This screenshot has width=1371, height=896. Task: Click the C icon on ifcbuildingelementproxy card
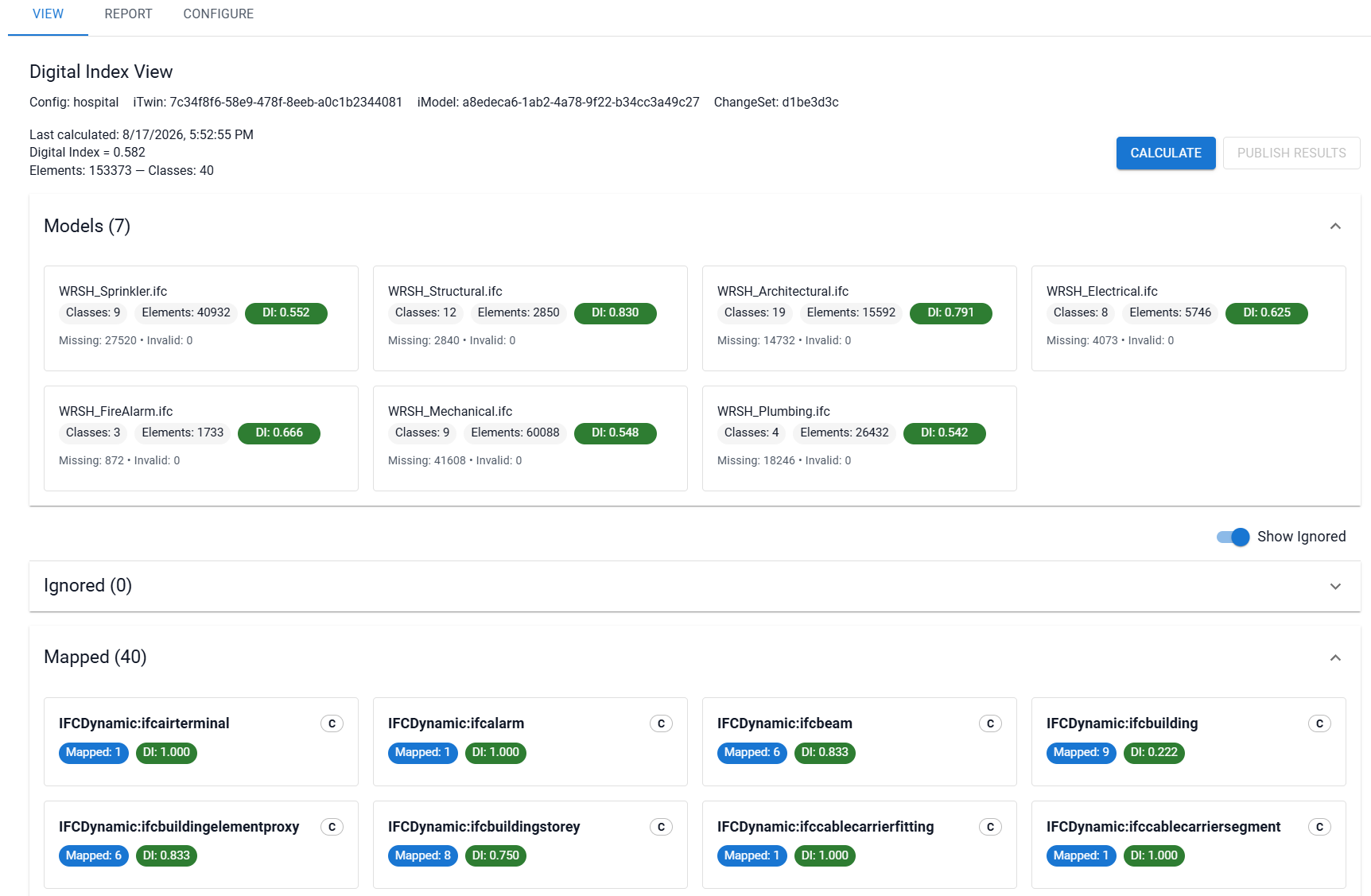332,827
